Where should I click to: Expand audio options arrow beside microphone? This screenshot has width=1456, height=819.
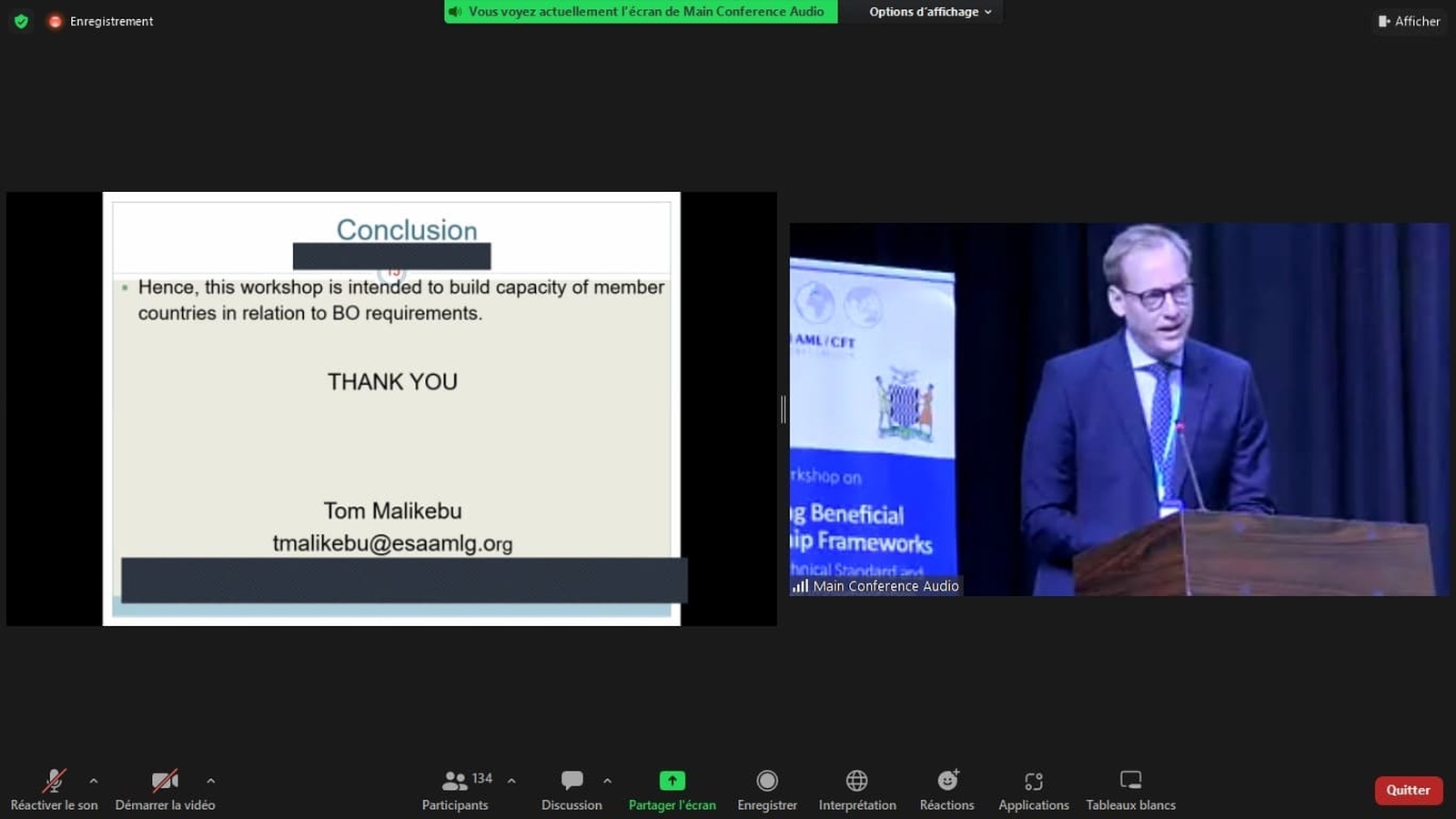point(94,781)
